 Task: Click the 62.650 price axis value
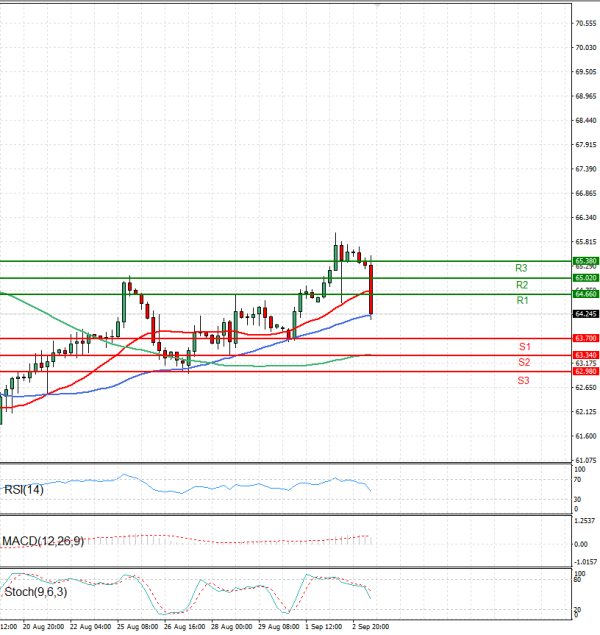coord(586,388)
